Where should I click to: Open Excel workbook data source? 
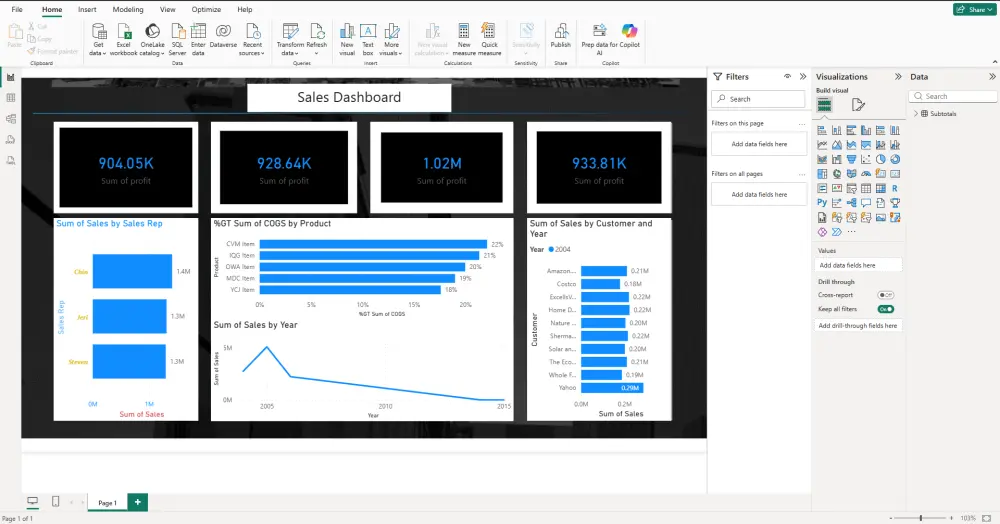[124, 39]
